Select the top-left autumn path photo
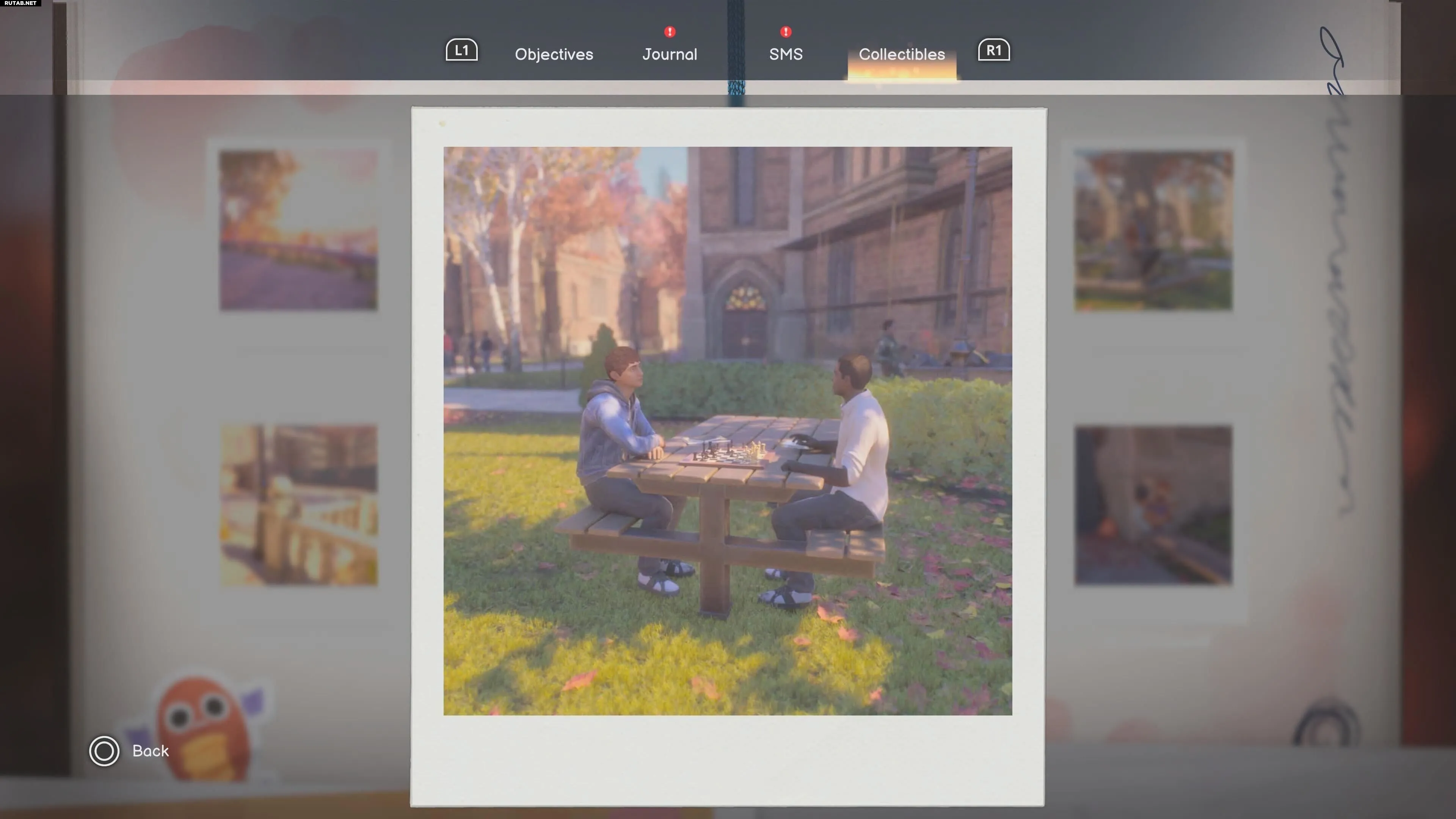 (x=298, y=230)
